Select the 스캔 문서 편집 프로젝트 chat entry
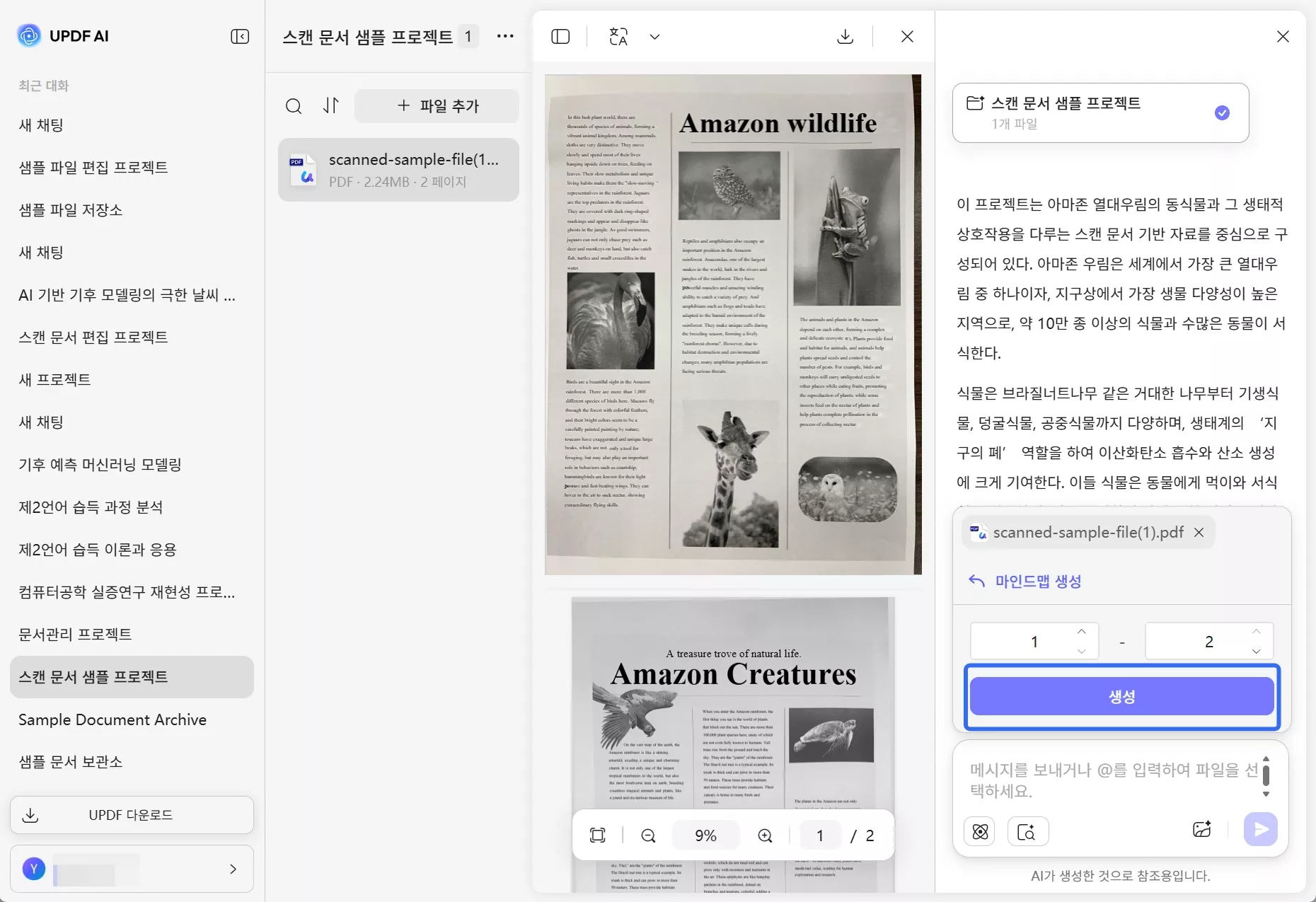Image resolution: width=1316 pixels, height=902 pixels. pyautogui.click(x=92, y=337)
